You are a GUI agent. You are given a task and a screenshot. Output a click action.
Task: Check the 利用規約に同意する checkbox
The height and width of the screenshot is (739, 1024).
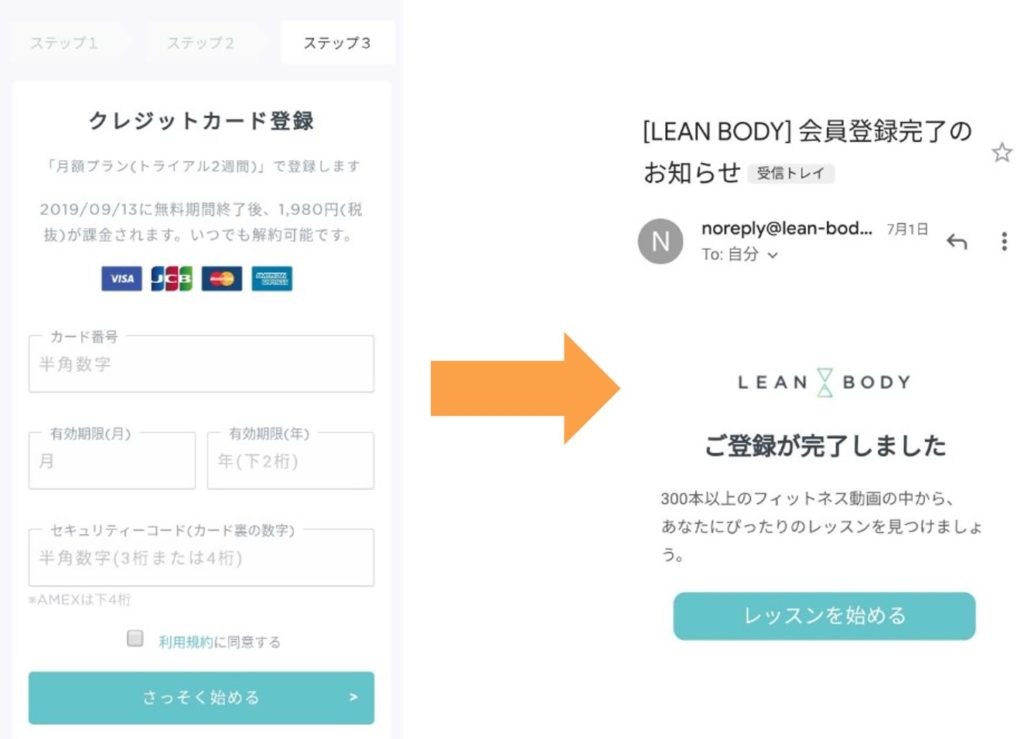[135, 638]
